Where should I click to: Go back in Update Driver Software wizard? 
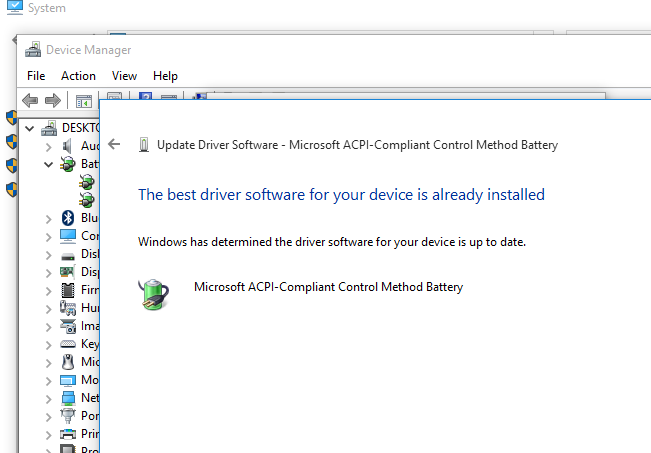[x=114, y=144]
